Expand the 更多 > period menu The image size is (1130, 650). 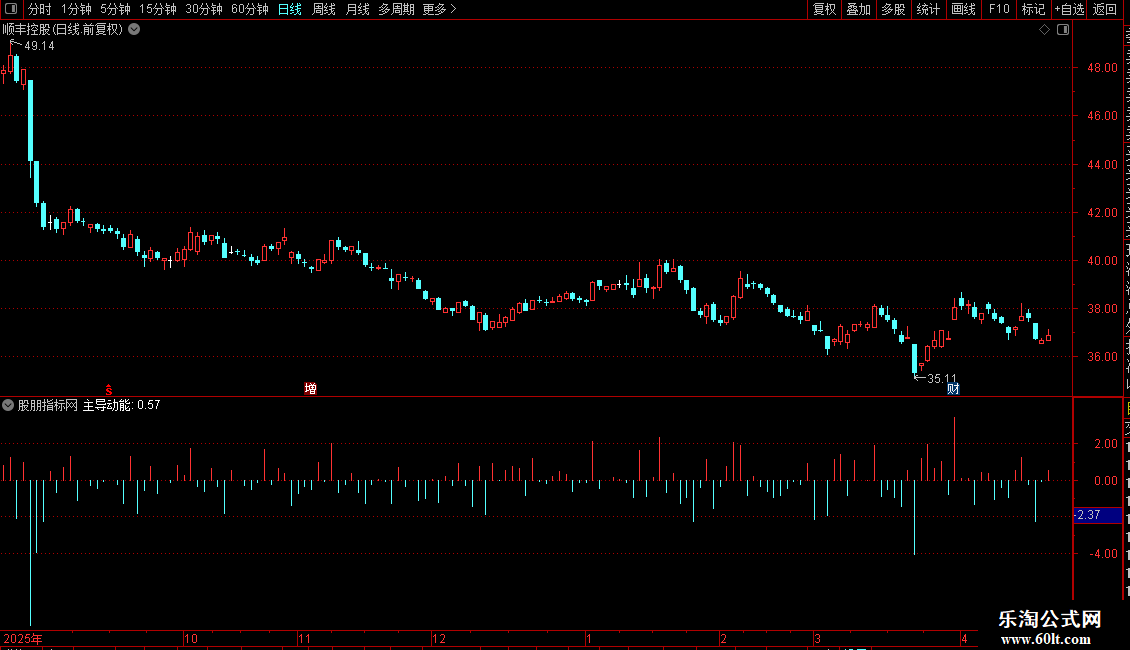tap(440, 9)
